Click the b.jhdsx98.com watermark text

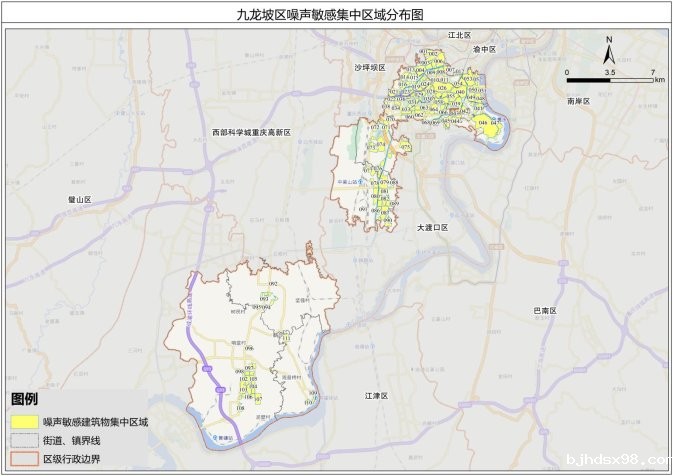coord(620,464)
